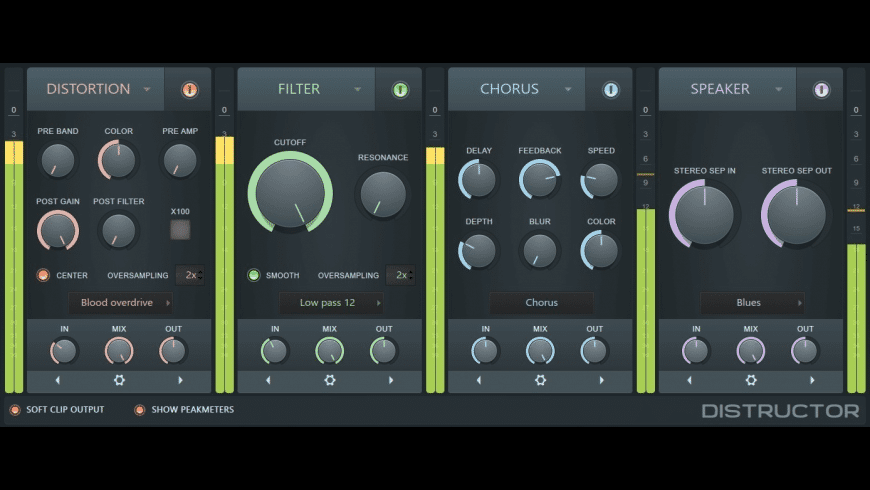Click Chorus module left arrow
870x490 pixels.
(479, 380)
